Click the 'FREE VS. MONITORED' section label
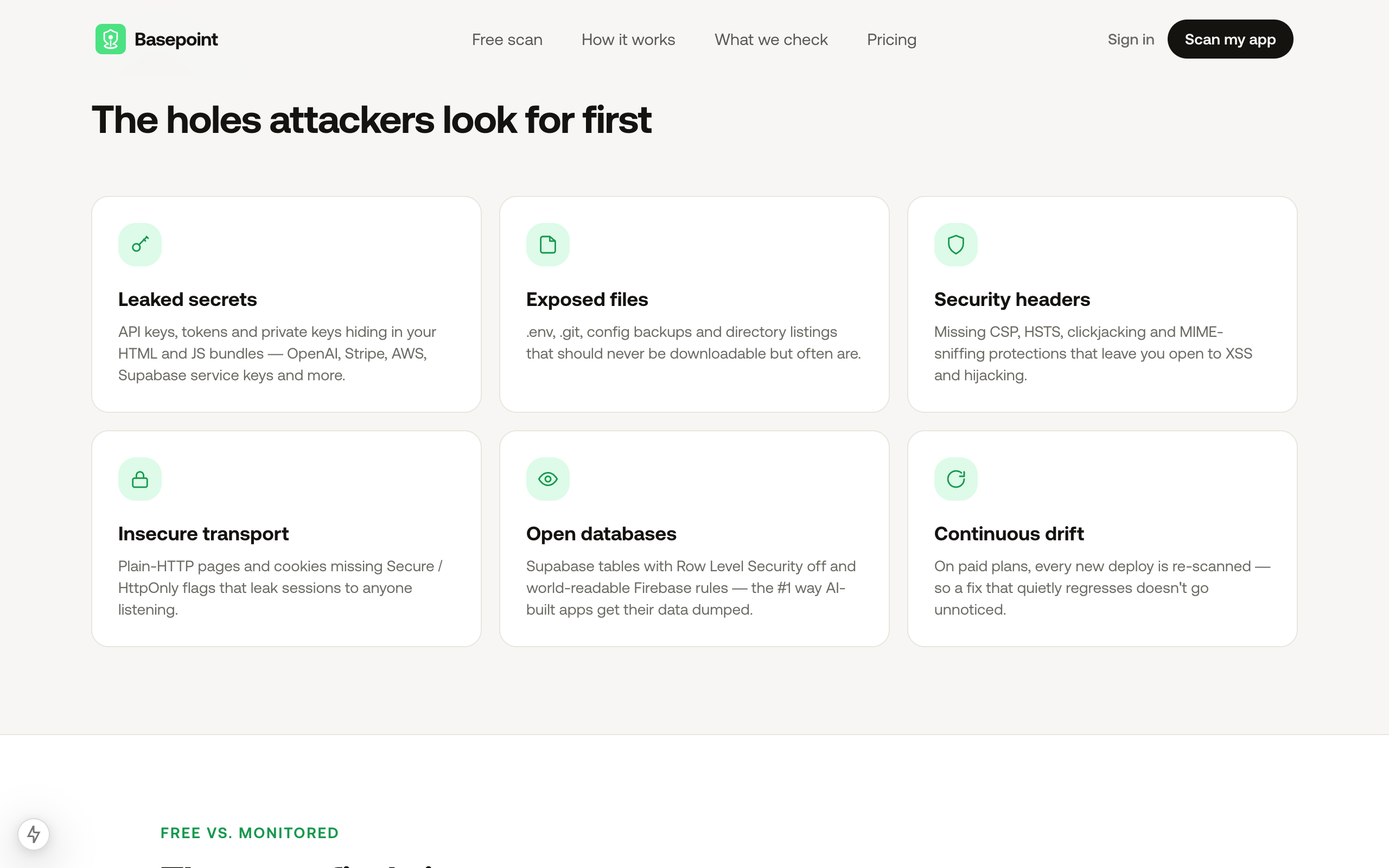 pyautogui.click(x=250, y=832)
